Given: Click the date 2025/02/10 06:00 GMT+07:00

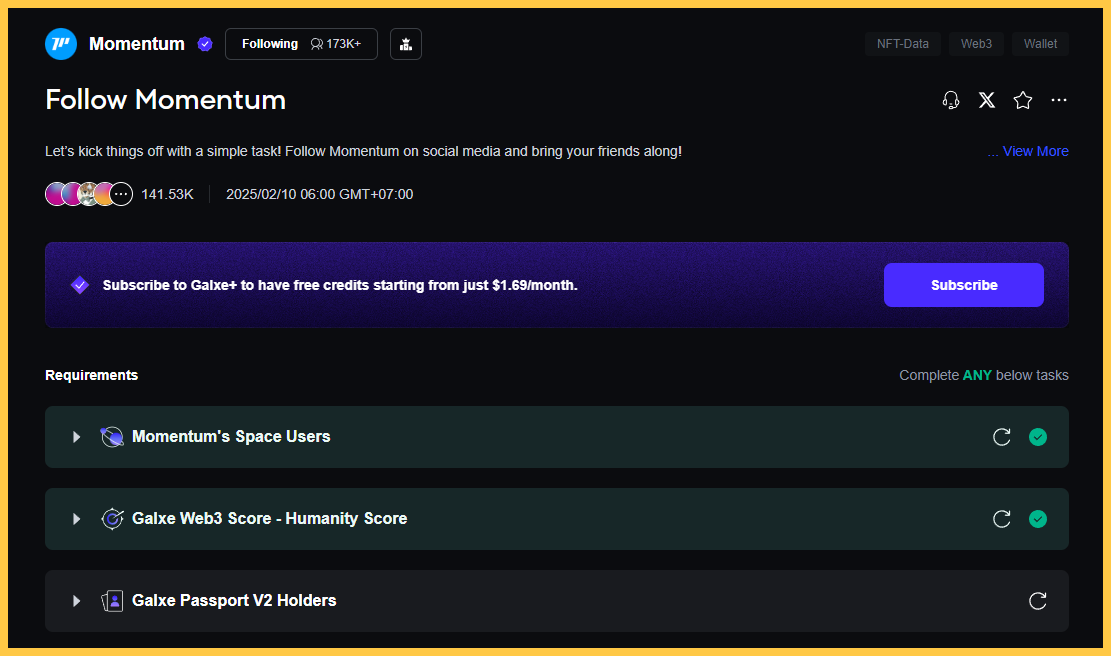Looking at the screenshot, I should [x=320, y=194].
